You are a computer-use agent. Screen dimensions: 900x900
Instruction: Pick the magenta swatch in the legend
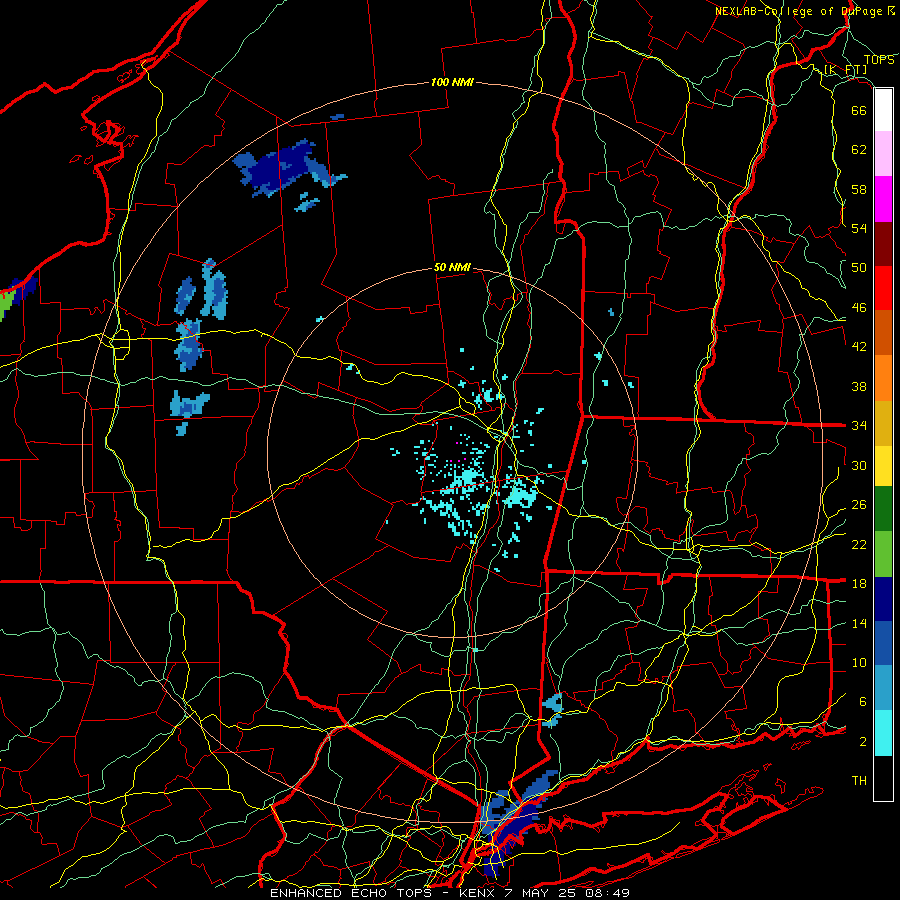(x=883, y=199)
